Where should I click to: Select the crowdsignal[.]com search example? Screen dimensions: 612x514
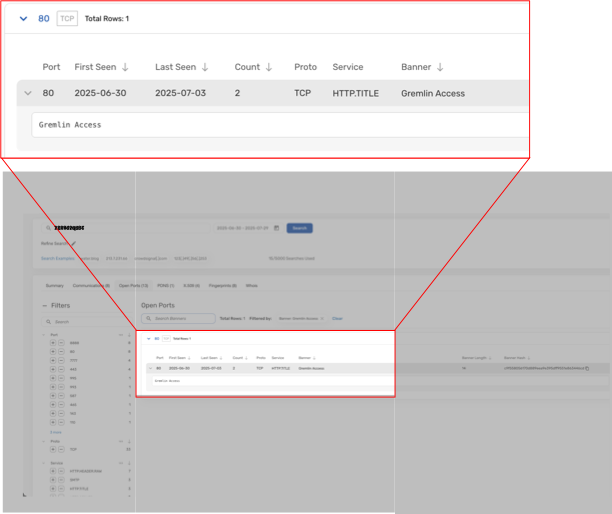pos(150,258)
